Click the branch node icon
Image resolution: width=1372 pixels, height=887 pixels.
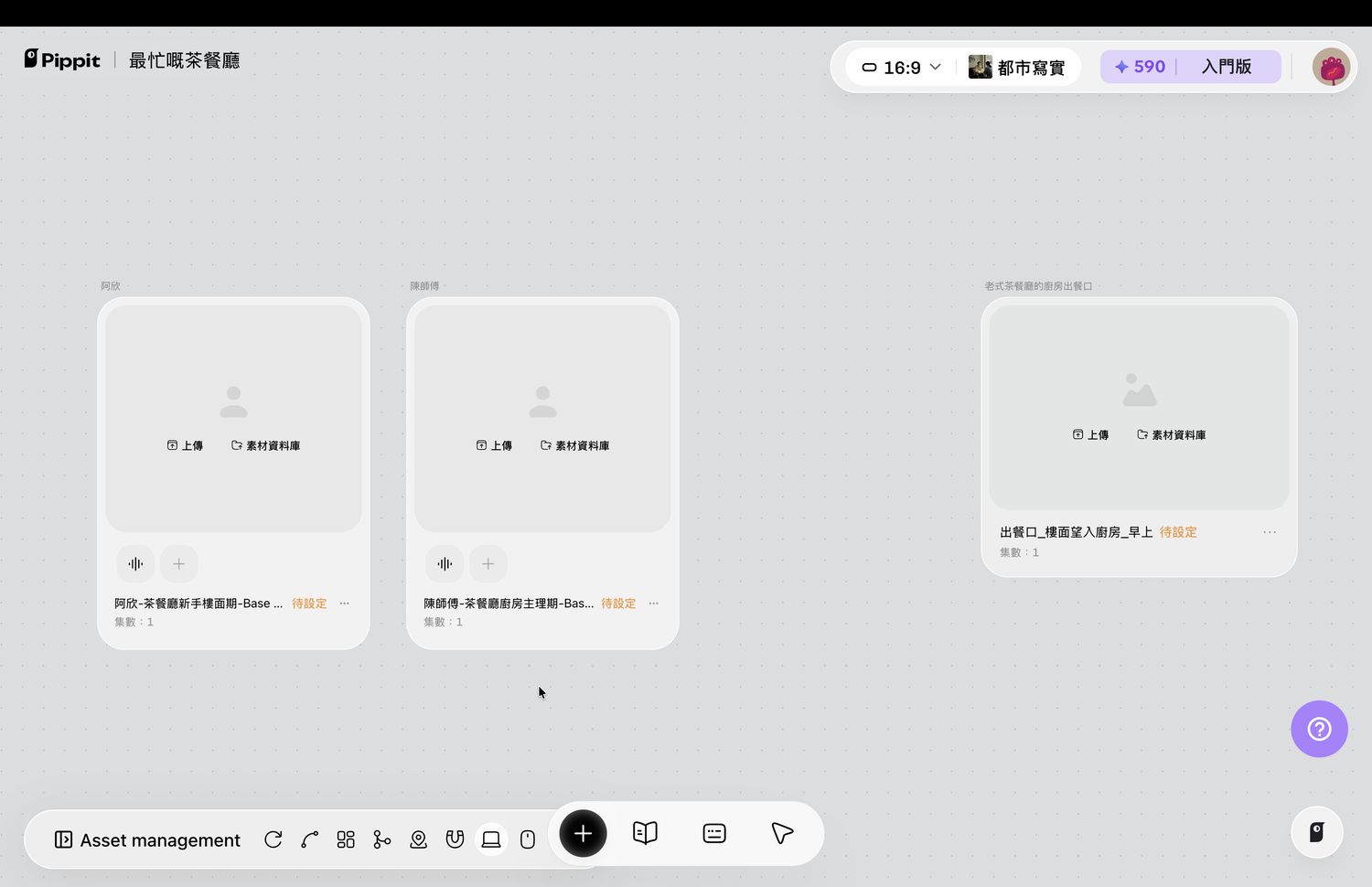click(x=382, y=839)
